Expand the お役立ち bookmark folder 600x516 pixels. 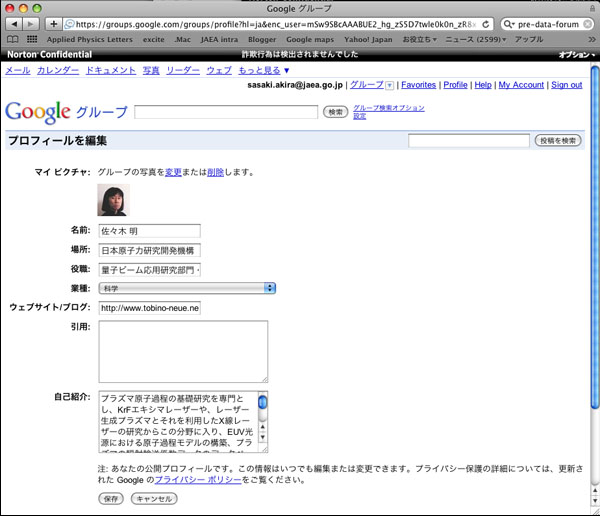coord(419,39)
